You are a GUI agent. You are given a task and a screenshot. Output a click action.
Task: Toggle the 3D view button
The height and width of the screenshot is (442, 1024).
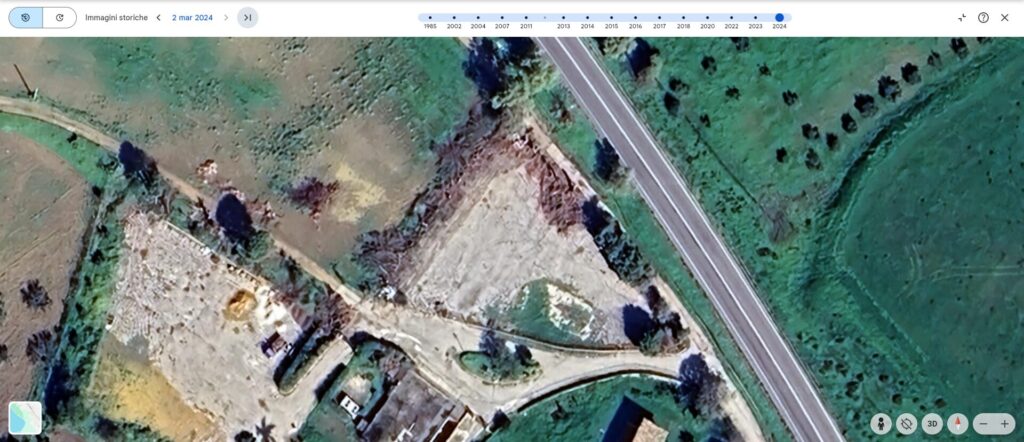tap(932, 423)
